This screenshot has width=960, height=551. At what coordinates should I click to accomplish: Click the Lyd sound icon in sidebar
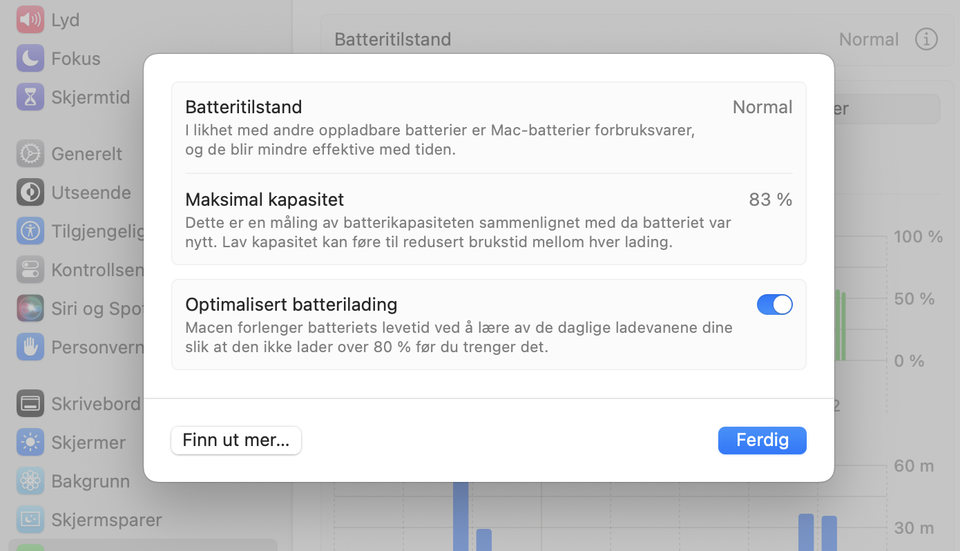(30, 20)
